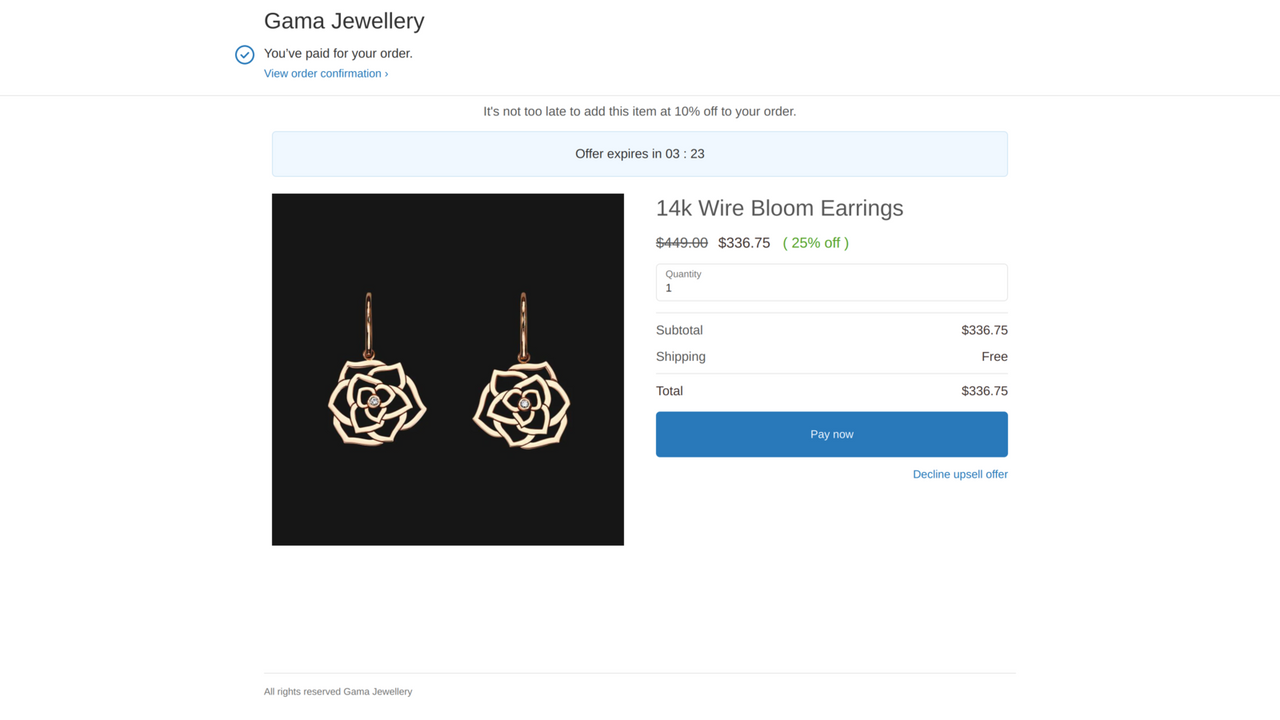Click the Pay now button

831,434
